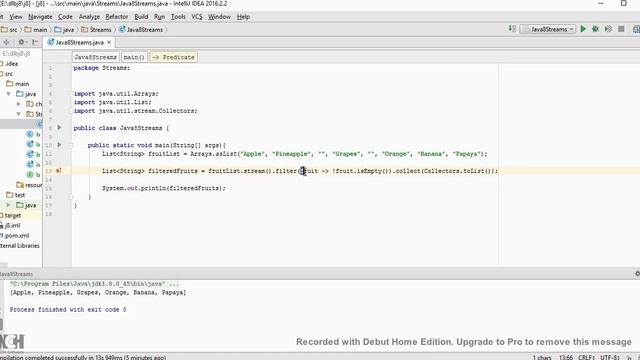This screenshot has height=360, width=640.
Task: Hide the project tool window
Action: click(x=35, y=42)
